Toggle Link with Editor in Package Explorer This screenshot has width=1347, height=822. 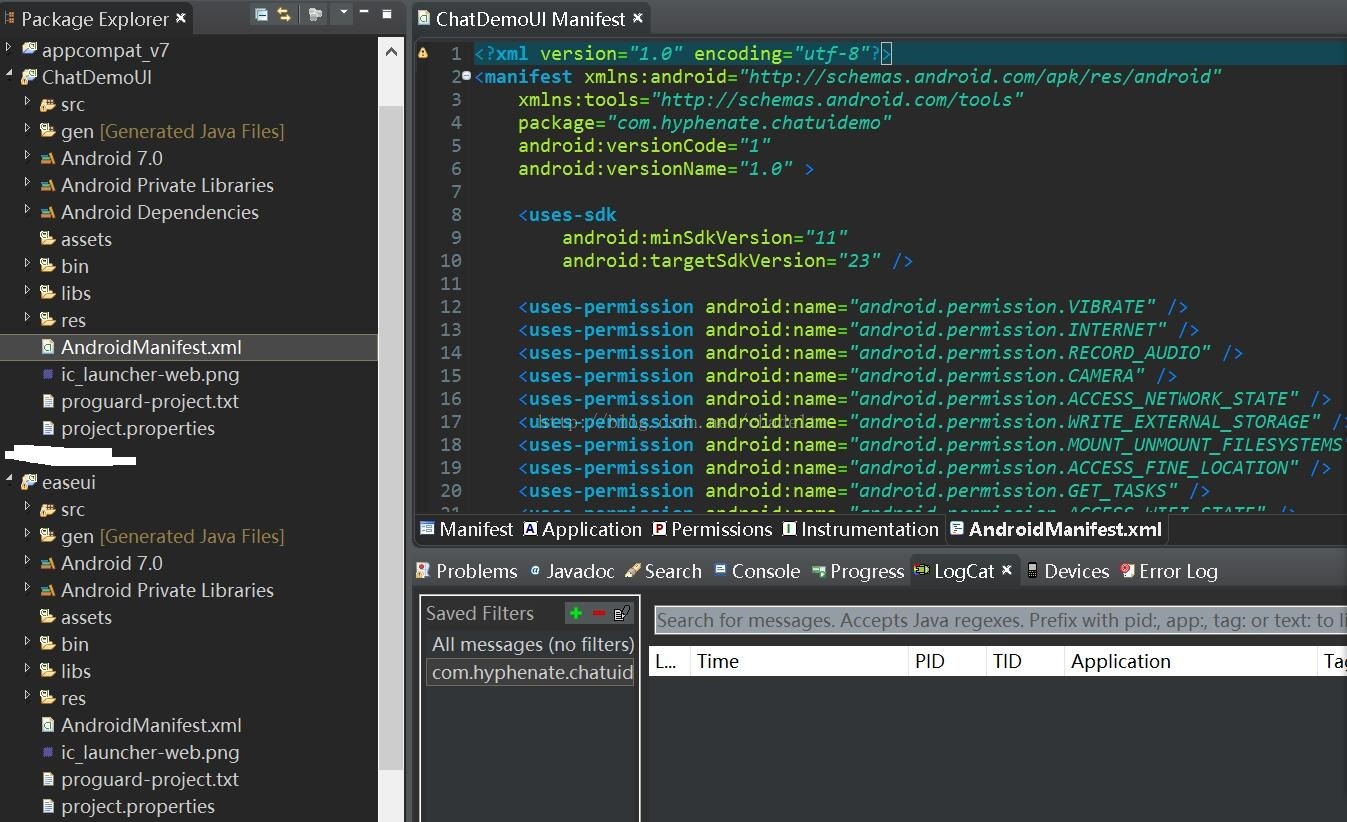pos(284,14)
